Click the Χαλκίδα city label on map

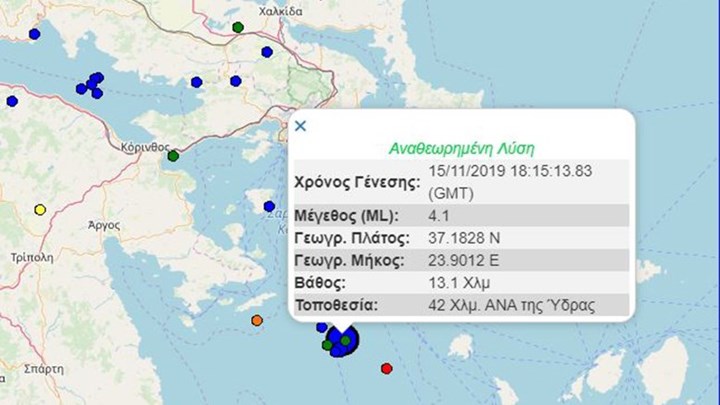click(280, 11)
